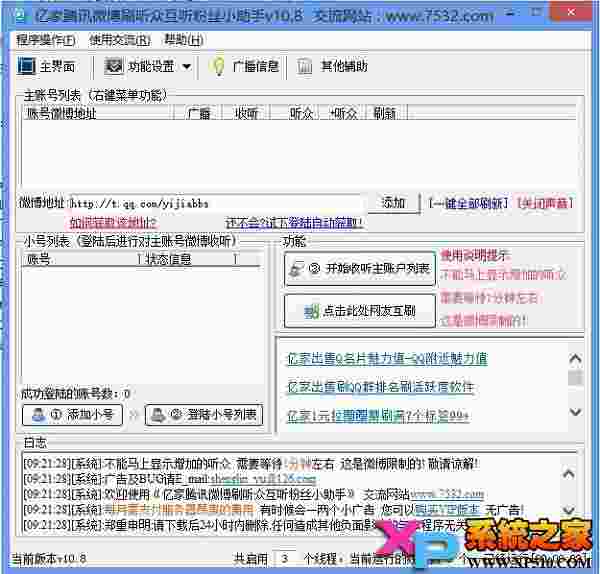Click the 登陆小号列表 button

pyautogui.click(x=204, y=415)
